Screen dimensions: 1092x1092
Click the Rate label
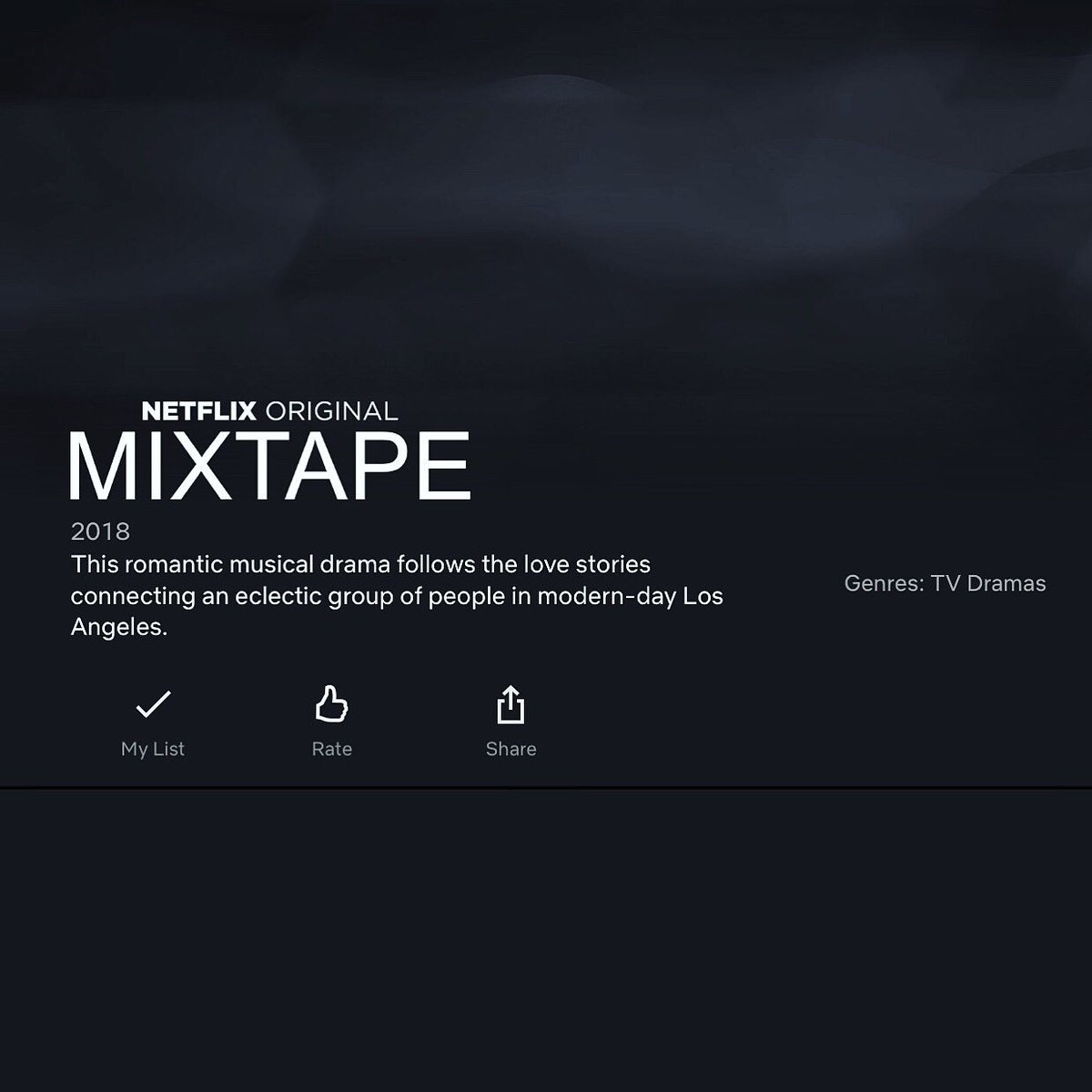coord(331,749)
